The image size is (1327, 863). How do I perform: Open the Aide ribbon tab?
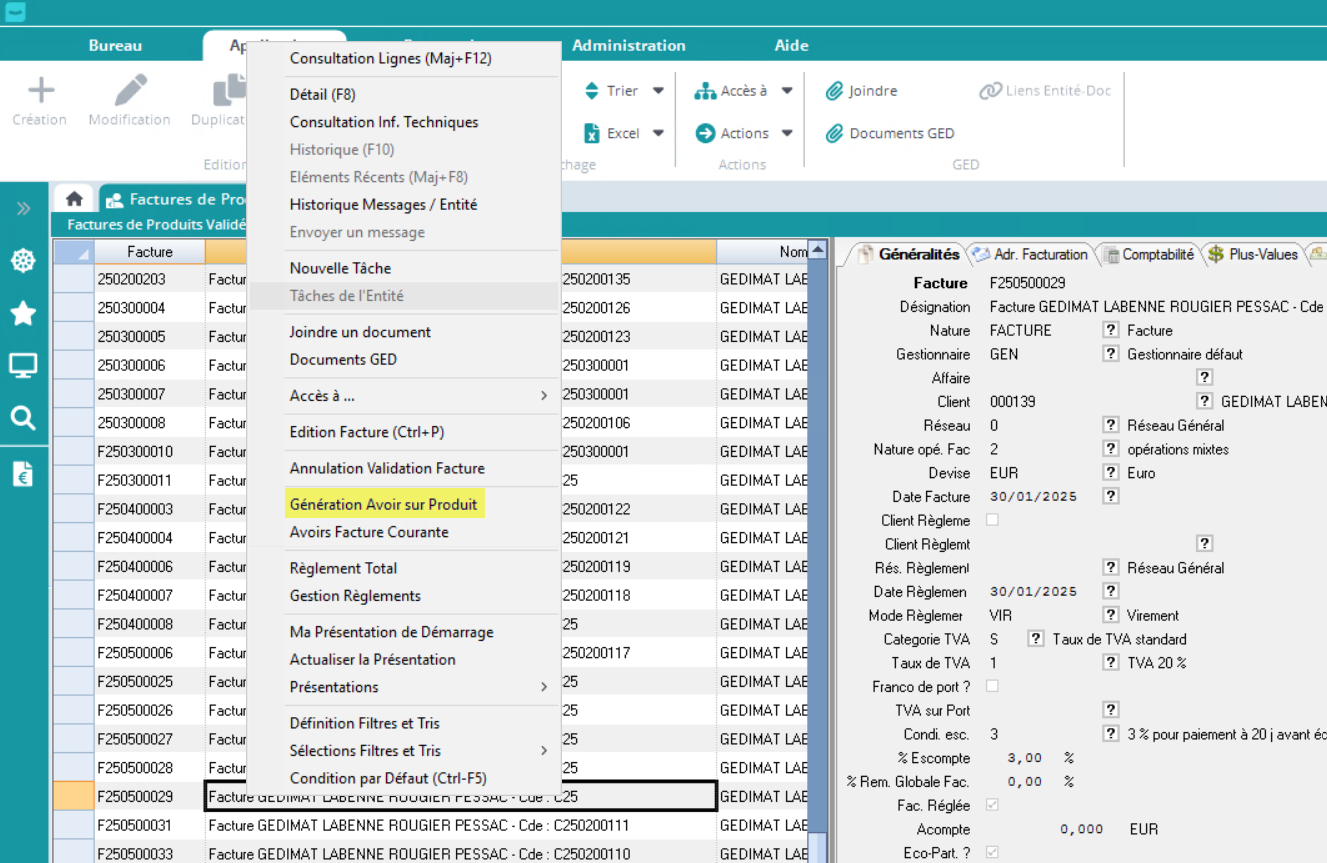click(x=791, y=45)
